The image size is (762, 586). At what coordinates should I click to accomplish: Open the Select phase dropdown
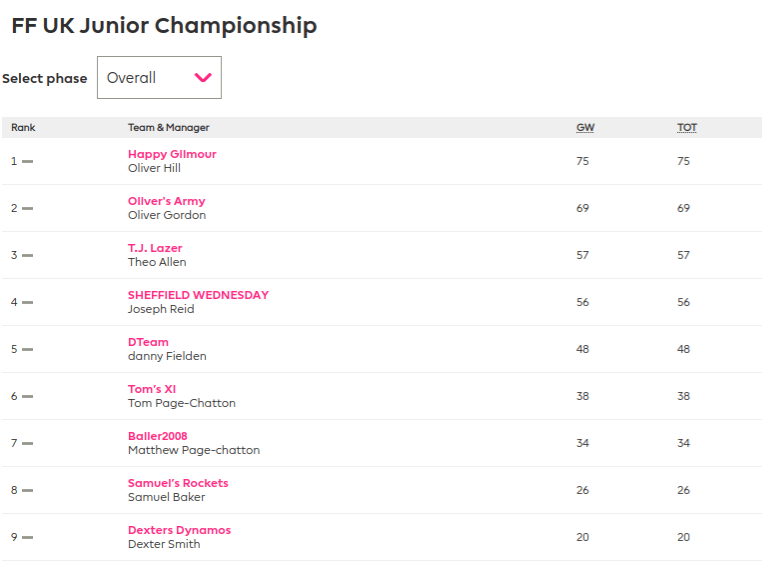coord(158,78)
